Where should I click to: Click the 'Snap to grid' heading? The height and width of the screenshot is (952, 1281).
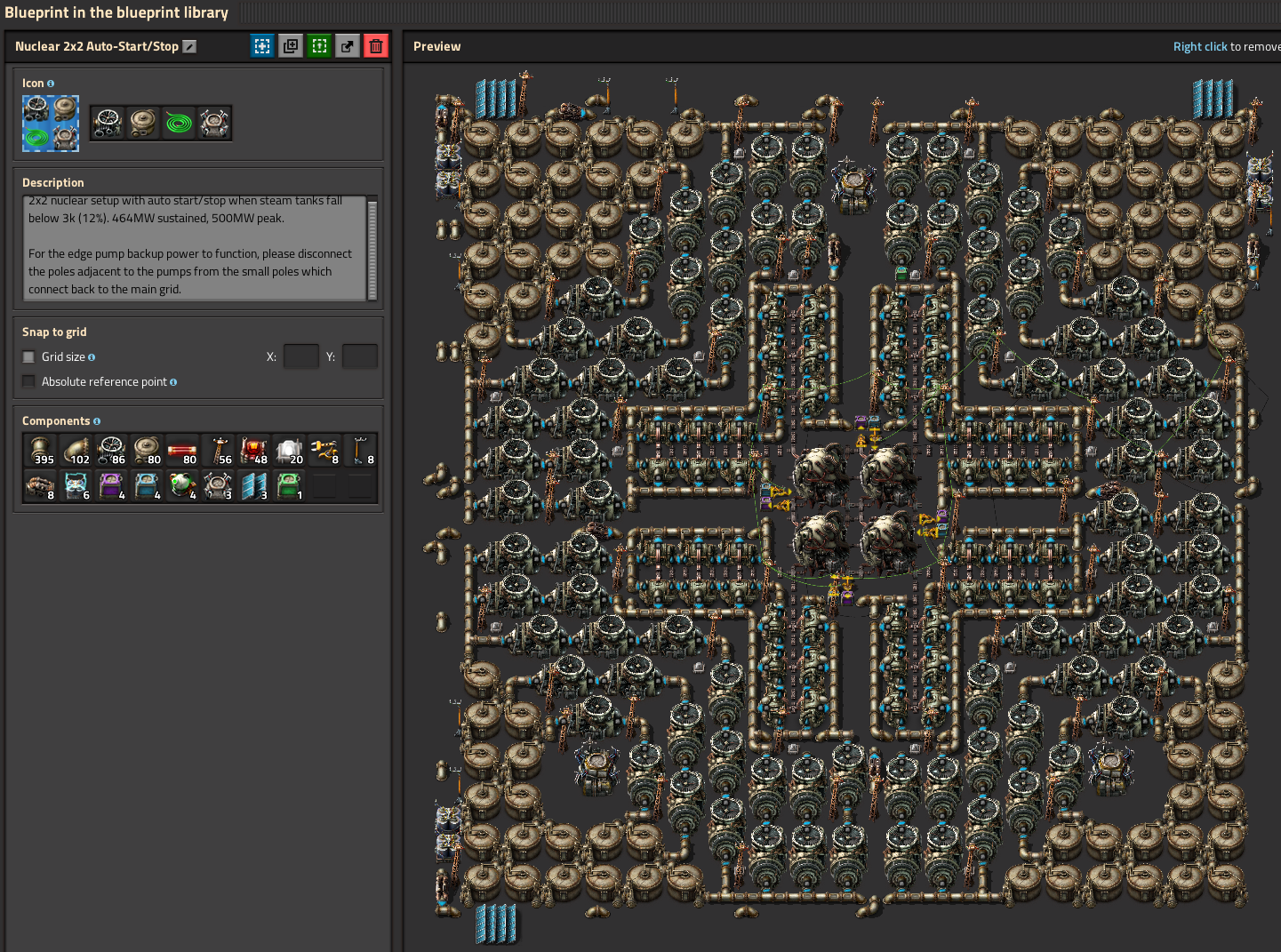coord(54,332)
